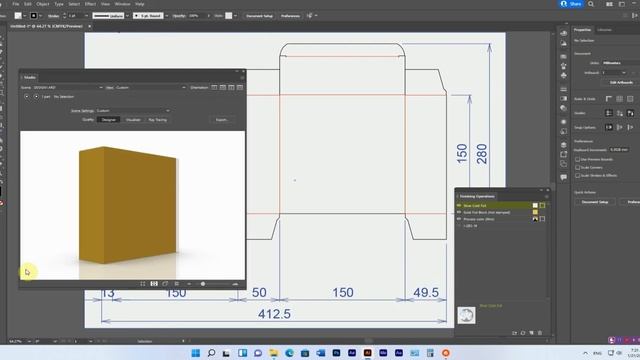
Task: Click Preferences in the control bar
Action: pyautogui.click(x=290, y=16)
